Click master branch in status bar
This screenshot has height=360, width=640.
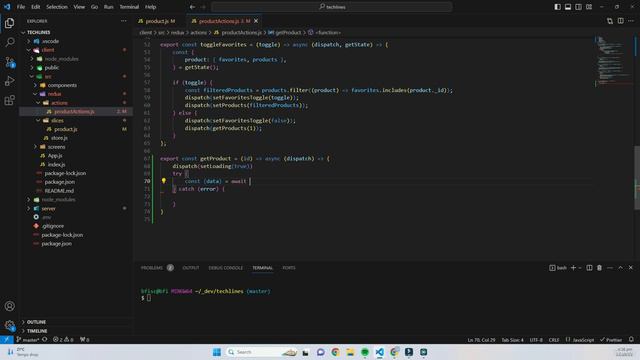(x=28, y=340)
